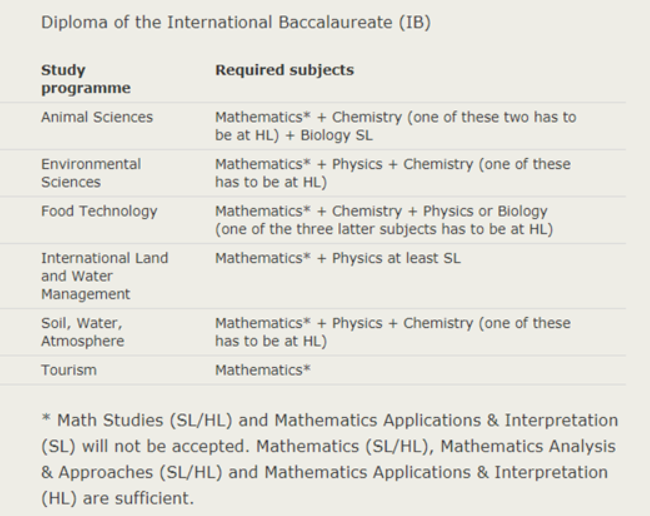Select the Required subjects column header

point(284,70)
